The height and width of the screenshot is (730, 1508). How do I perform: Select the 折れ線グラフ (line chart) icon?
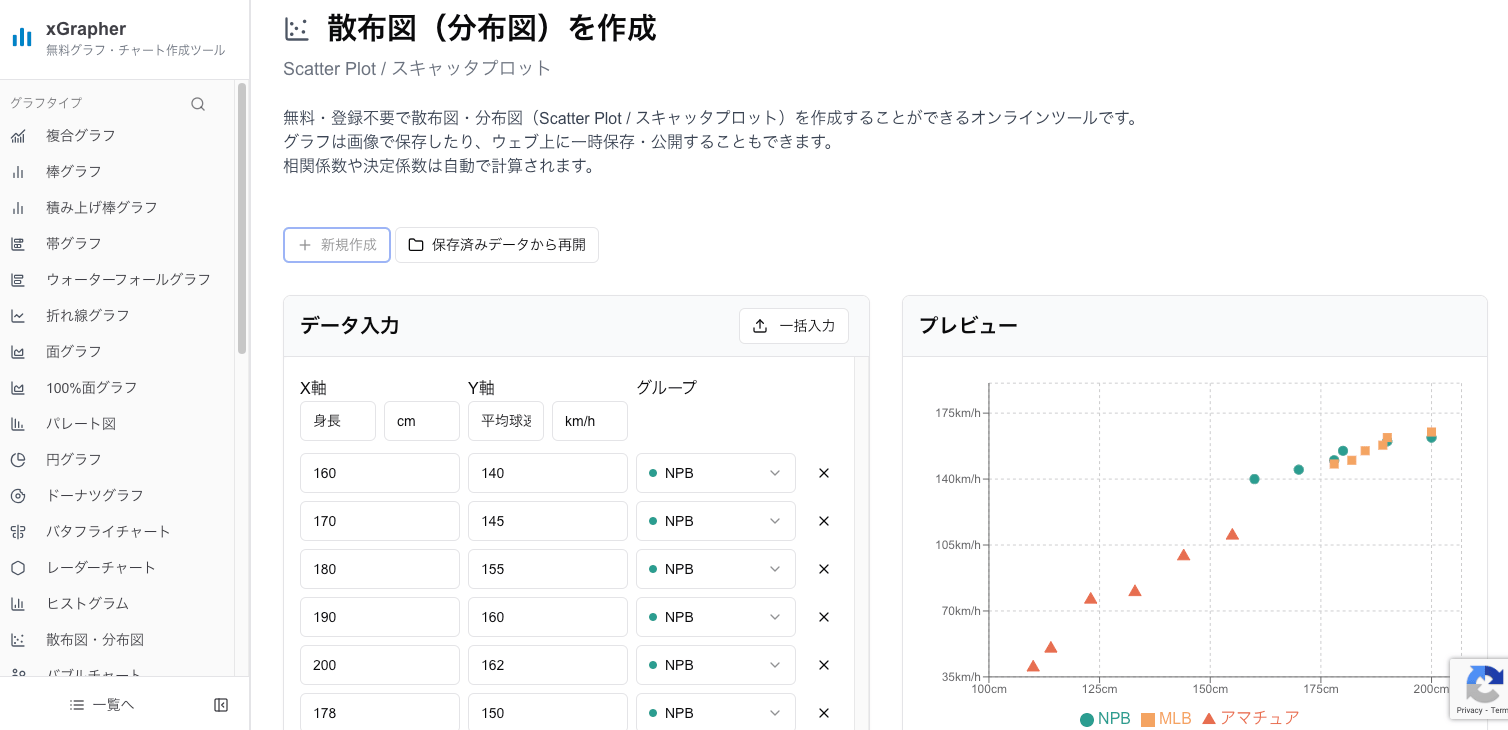20,315
